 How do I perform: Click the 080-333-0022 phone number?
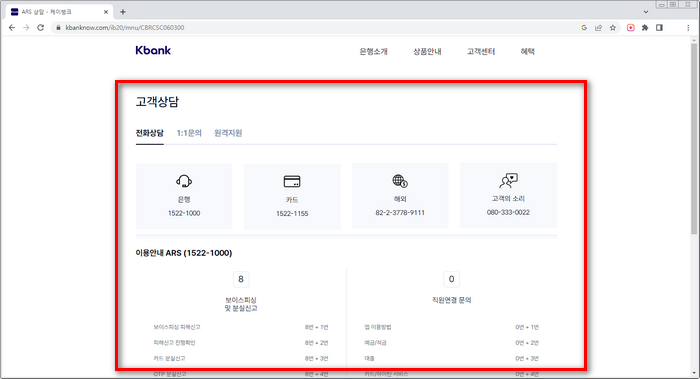[508, 212]
